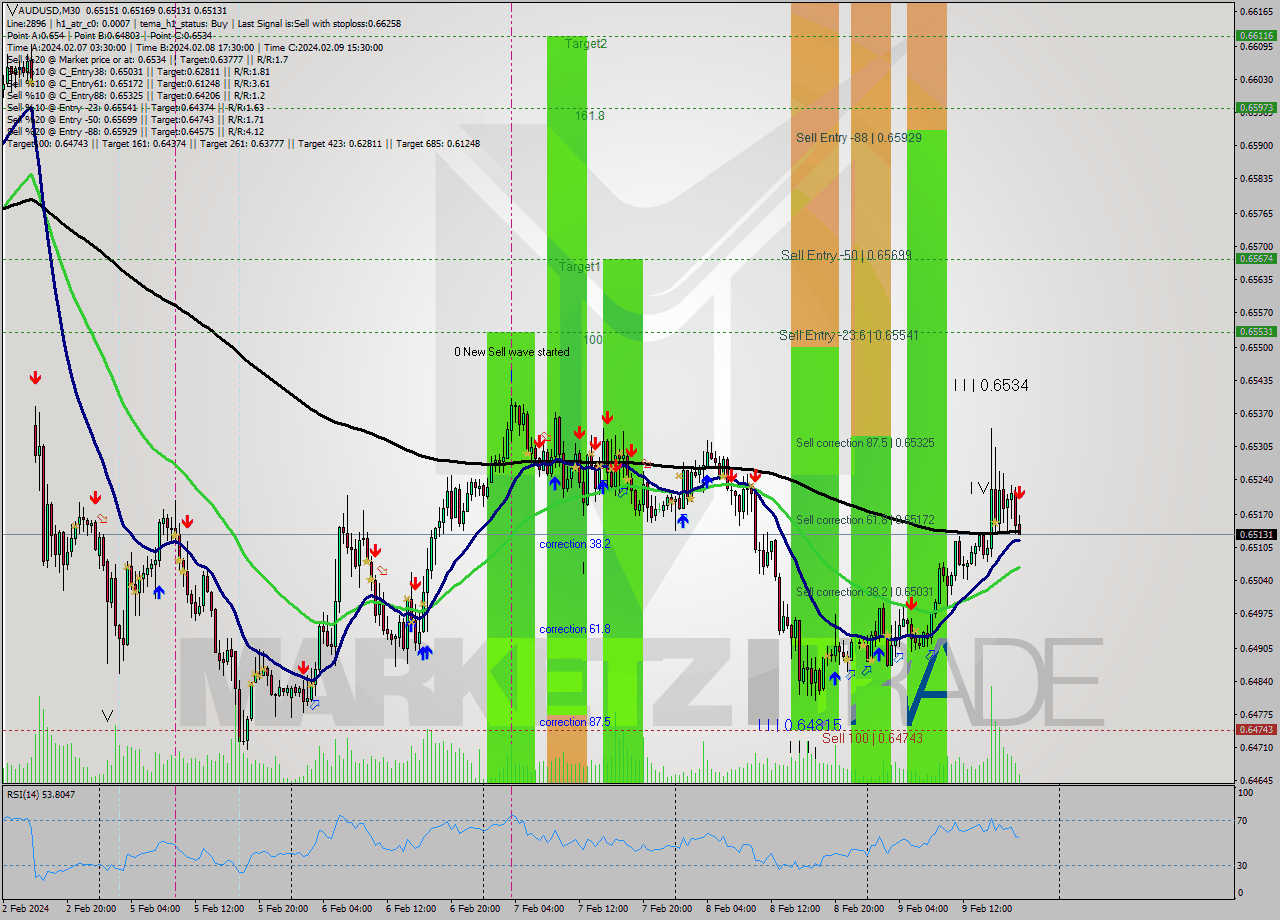The width and height of the screenshot is (1280, 920).
Task: Click 'Sell Entry -88 | 0.65929' label
Action: [858, 137]
